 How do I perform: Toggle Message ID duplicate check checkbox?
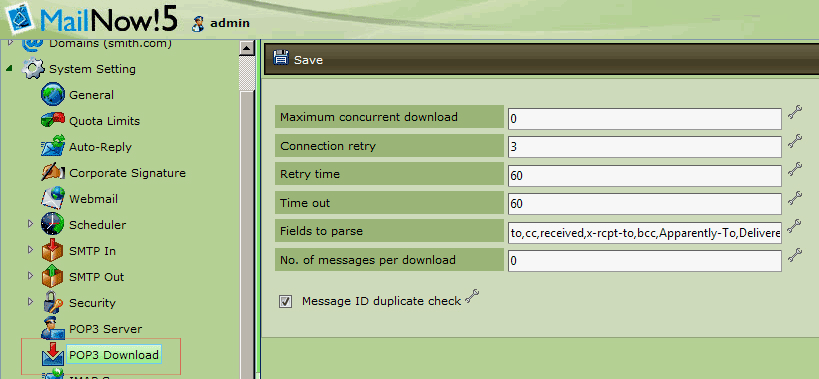coord(285,301)
